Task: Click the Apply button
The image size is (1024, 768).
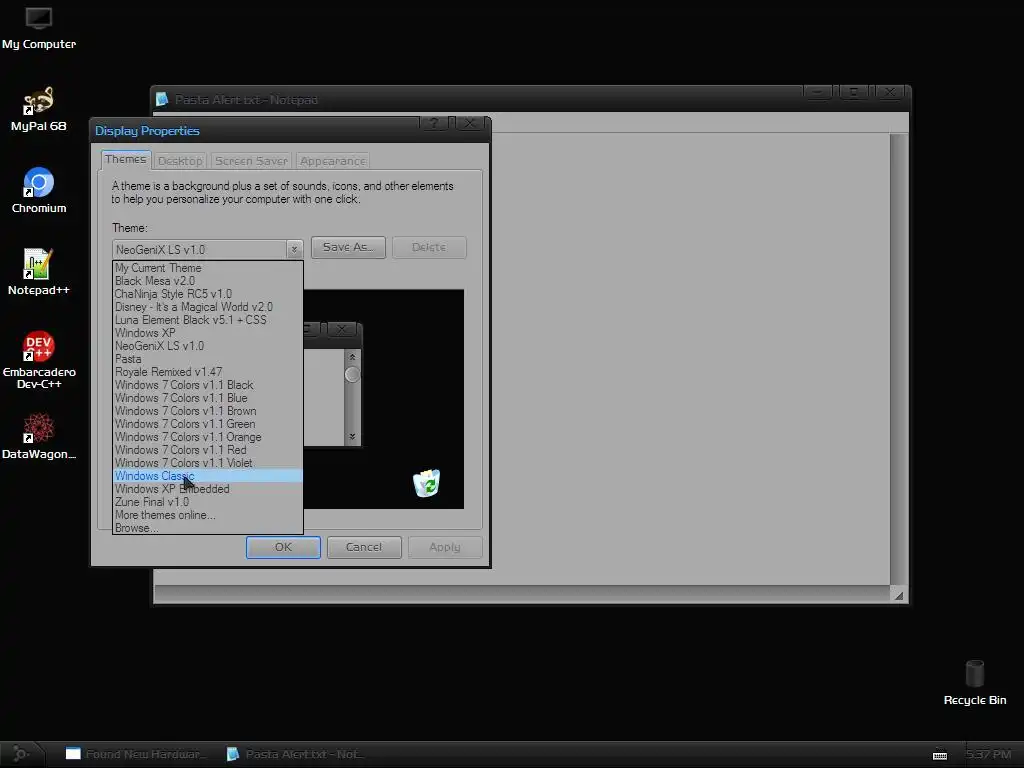Action: click(445, 547)
